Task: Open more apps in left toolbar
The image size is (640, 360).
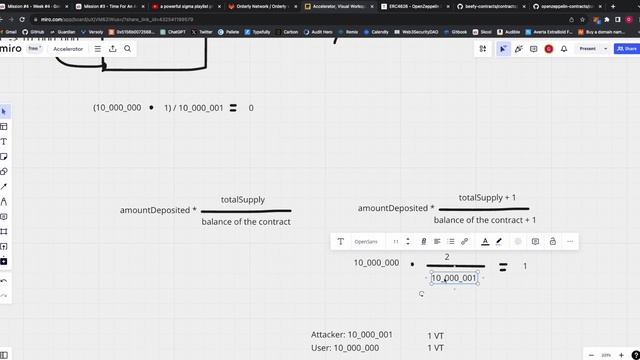Action: point(4,261)
